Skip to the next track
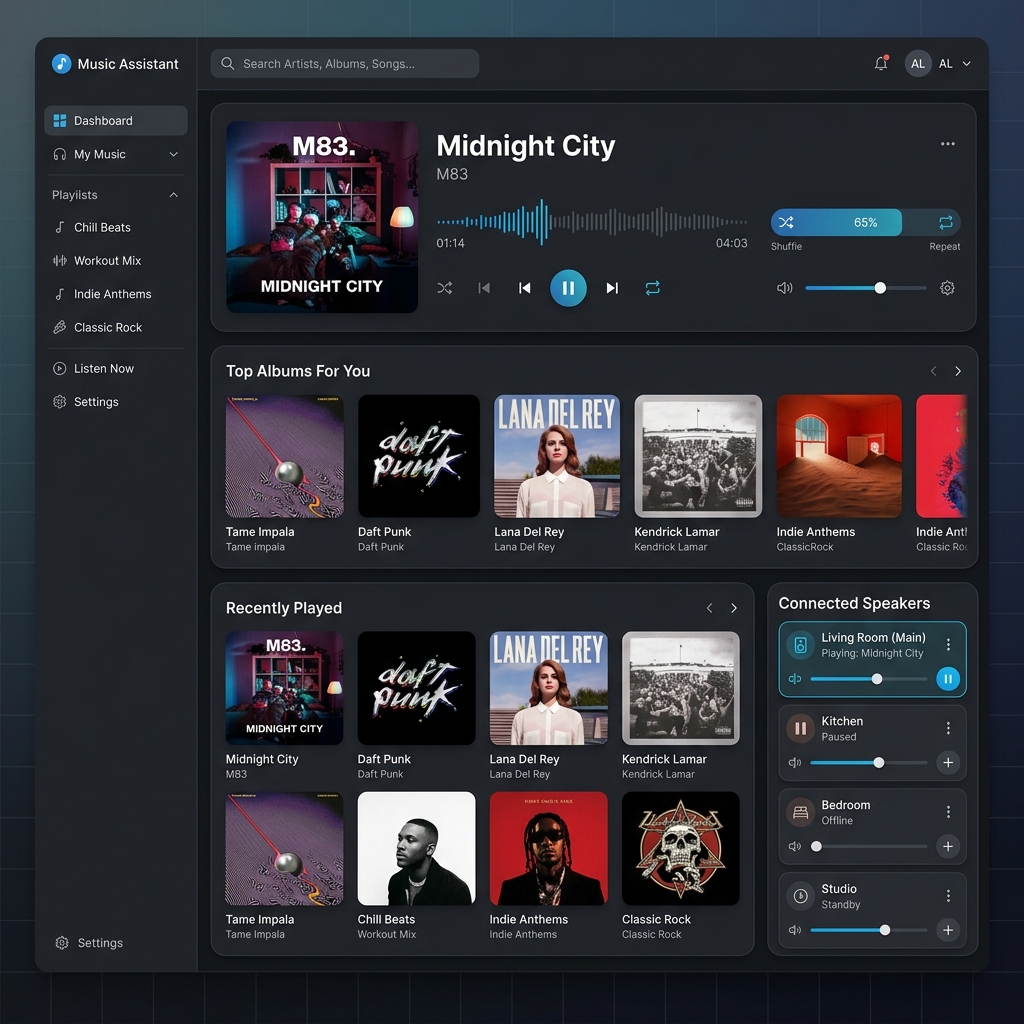This screenshot has width=1024, height=1024. (612, 288)
